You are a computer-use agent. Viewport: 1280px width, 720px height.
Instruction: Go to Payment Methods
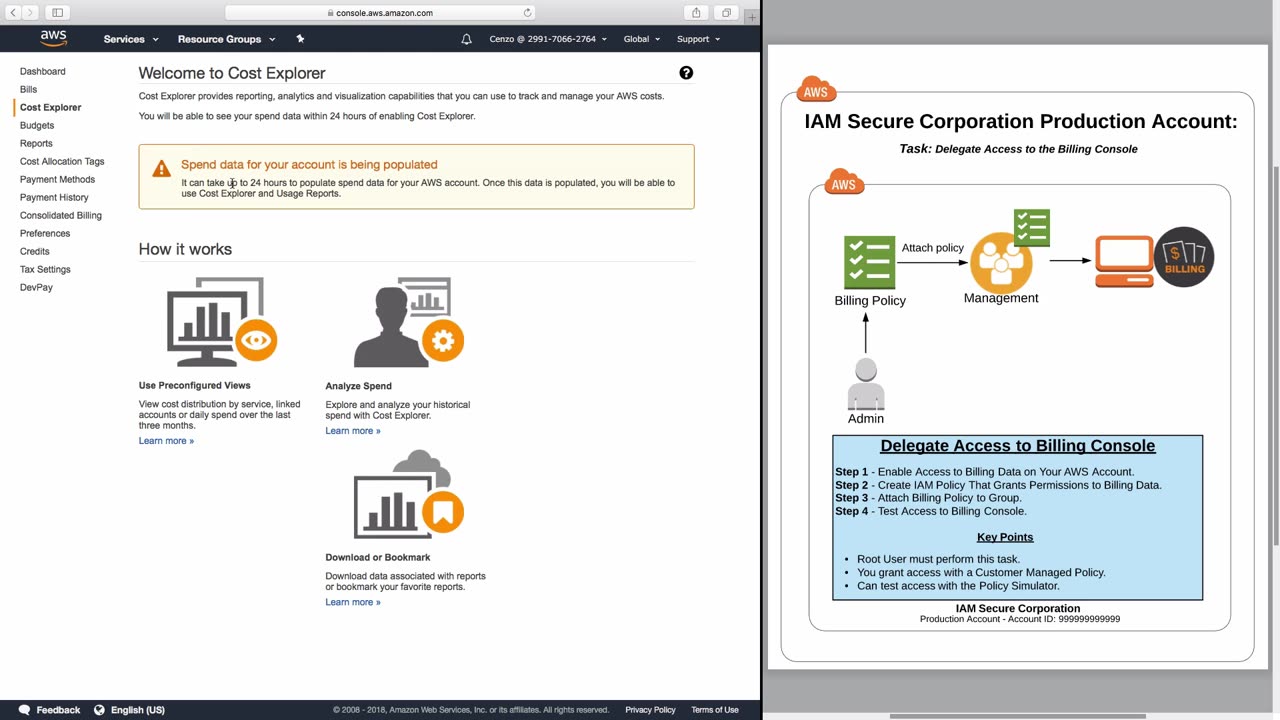[x=57, y=180]
